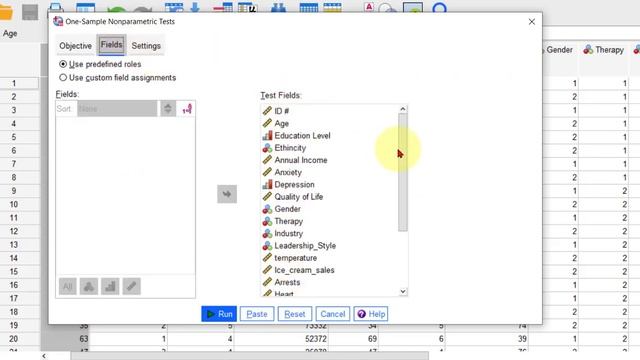Click the Education Level ordinal icon
The height and width of the screenshot is (360, 640).
coord(267,136)
